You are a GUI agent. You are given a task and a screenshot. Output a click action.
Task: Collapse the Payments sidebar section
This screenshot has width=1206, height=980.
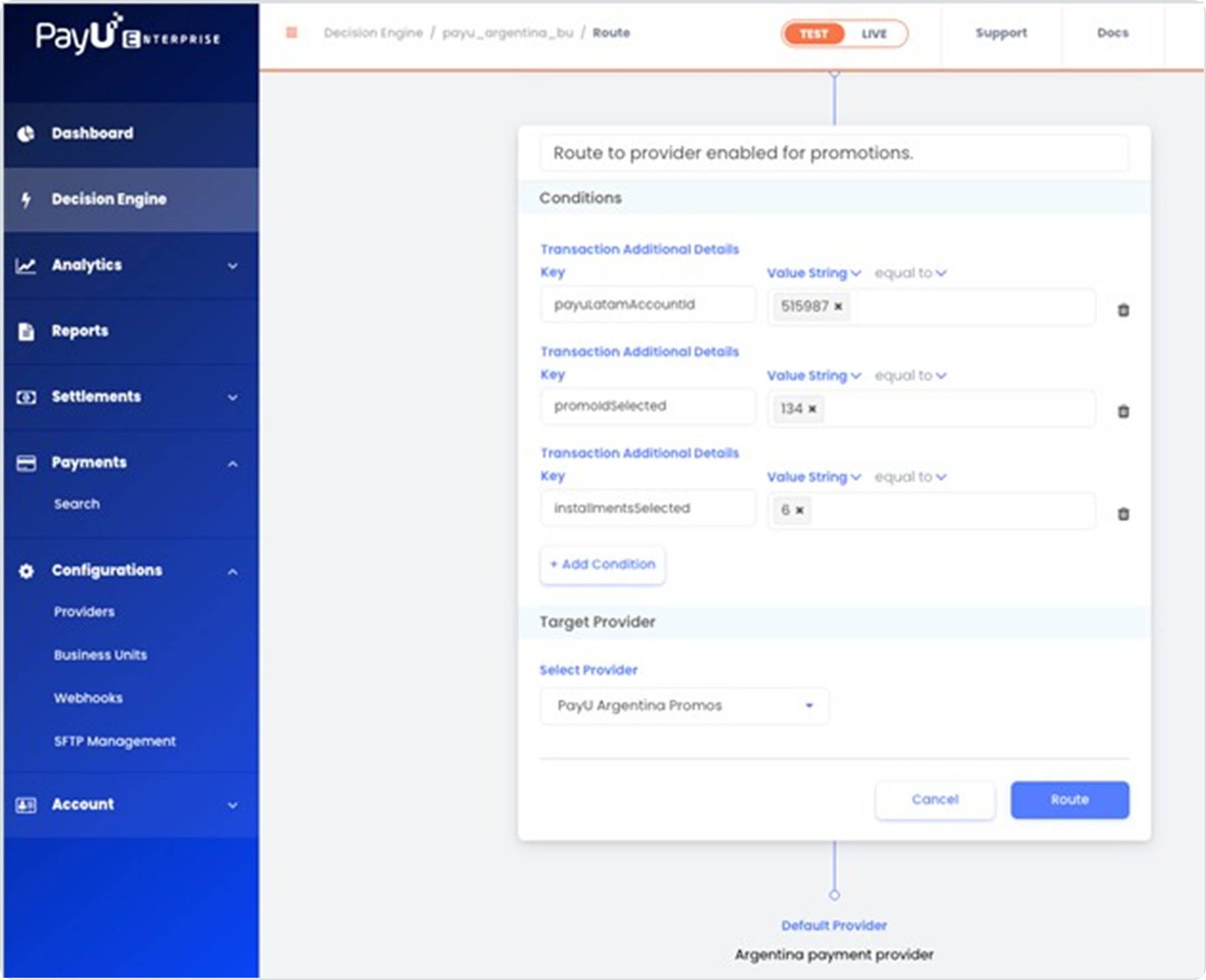tap(232, 464)
